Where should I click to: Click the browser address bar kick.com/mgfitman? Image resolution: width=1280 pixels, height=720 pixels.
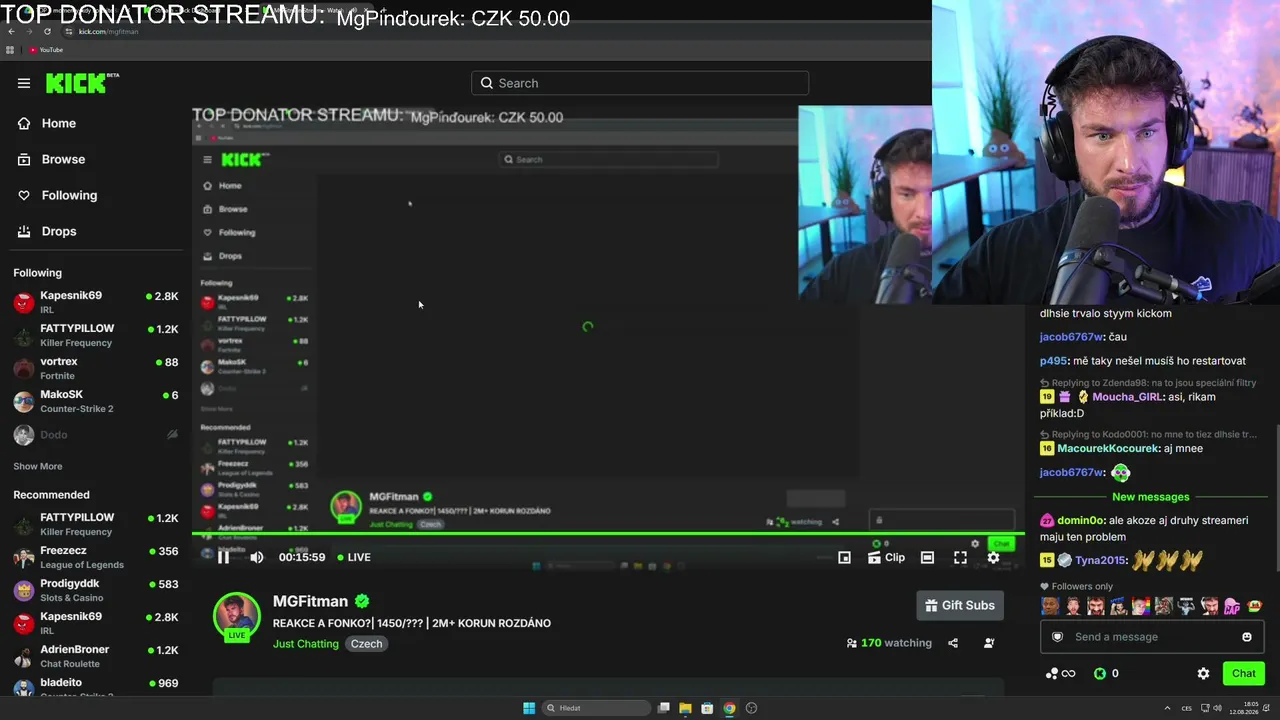108,31
